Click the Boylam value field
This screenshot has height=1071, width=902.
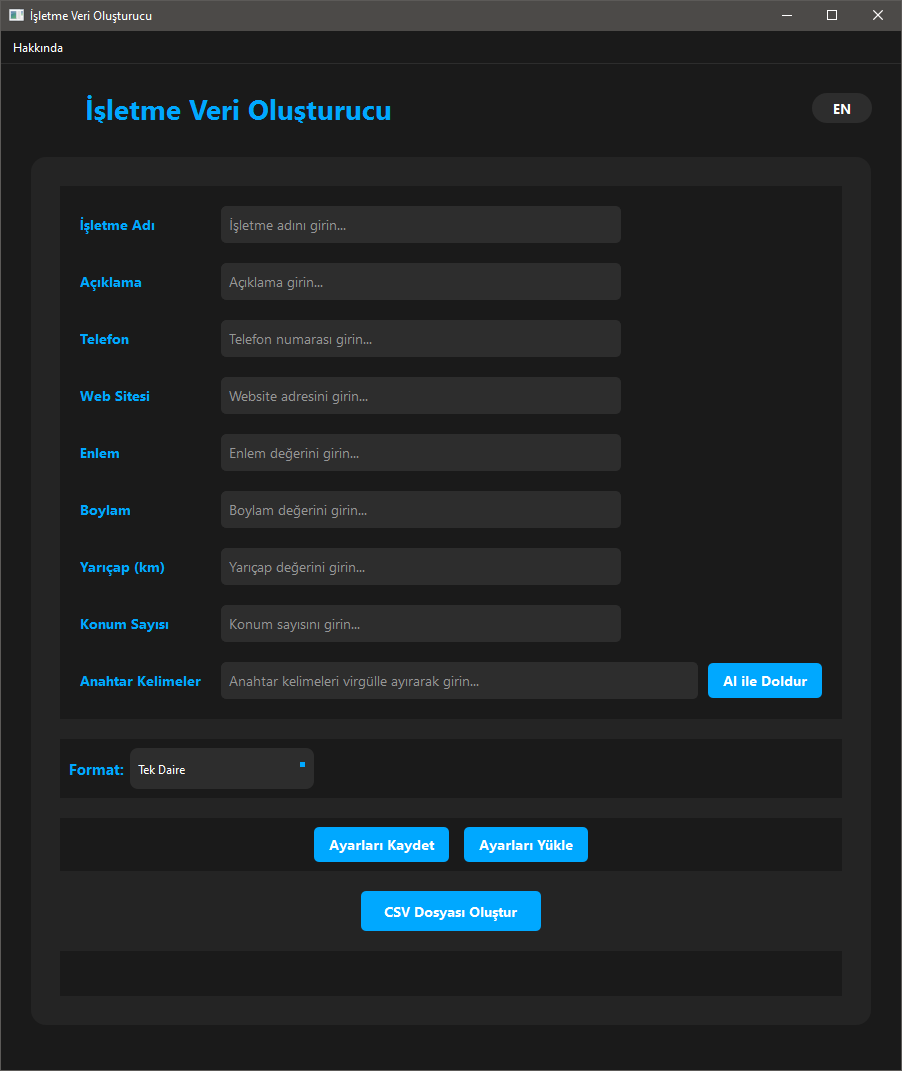420,510
